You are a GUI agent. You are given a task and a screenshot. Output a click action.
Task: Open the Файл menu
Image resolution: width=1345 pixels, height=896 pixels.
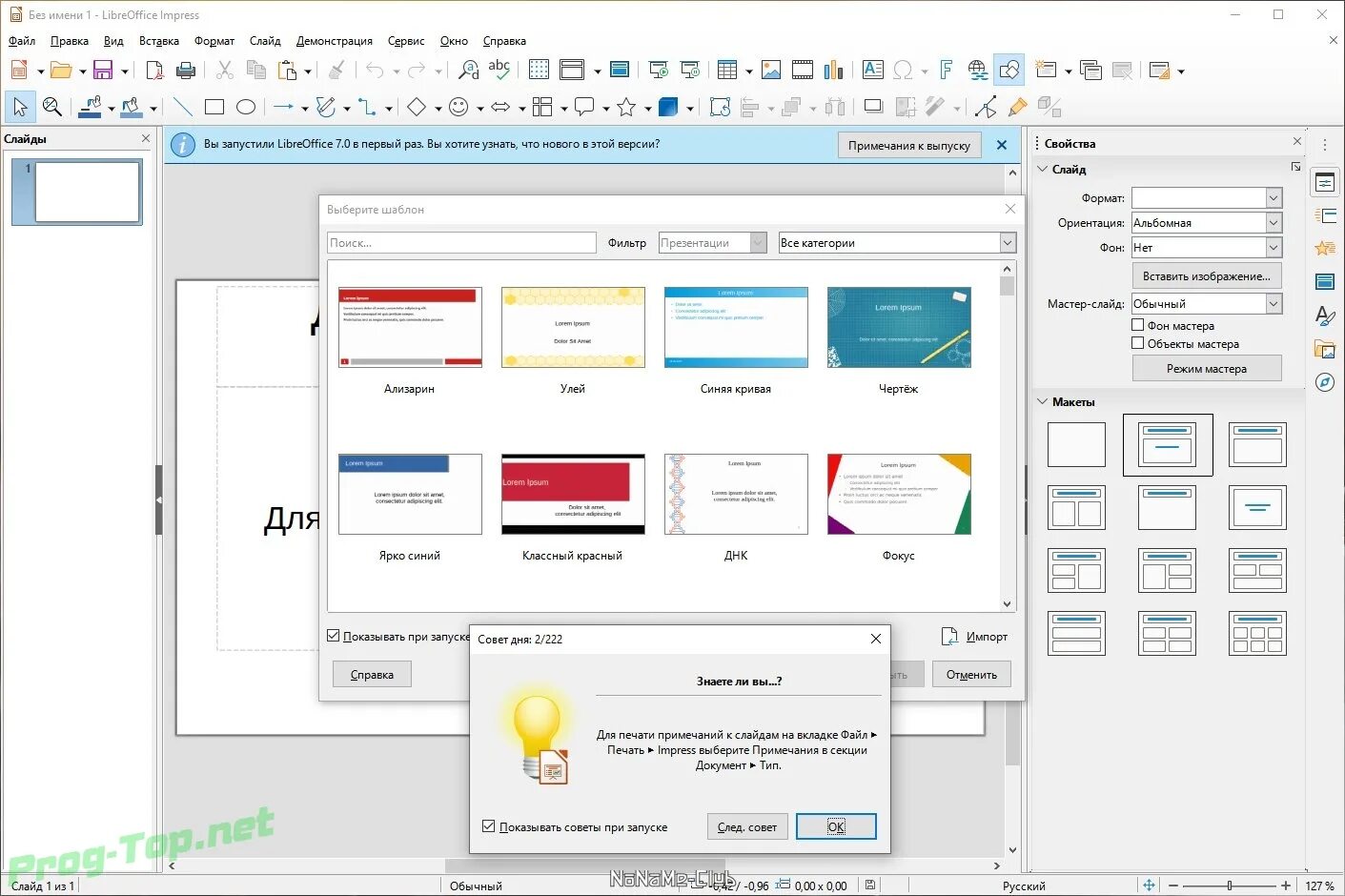pos(22,41)
